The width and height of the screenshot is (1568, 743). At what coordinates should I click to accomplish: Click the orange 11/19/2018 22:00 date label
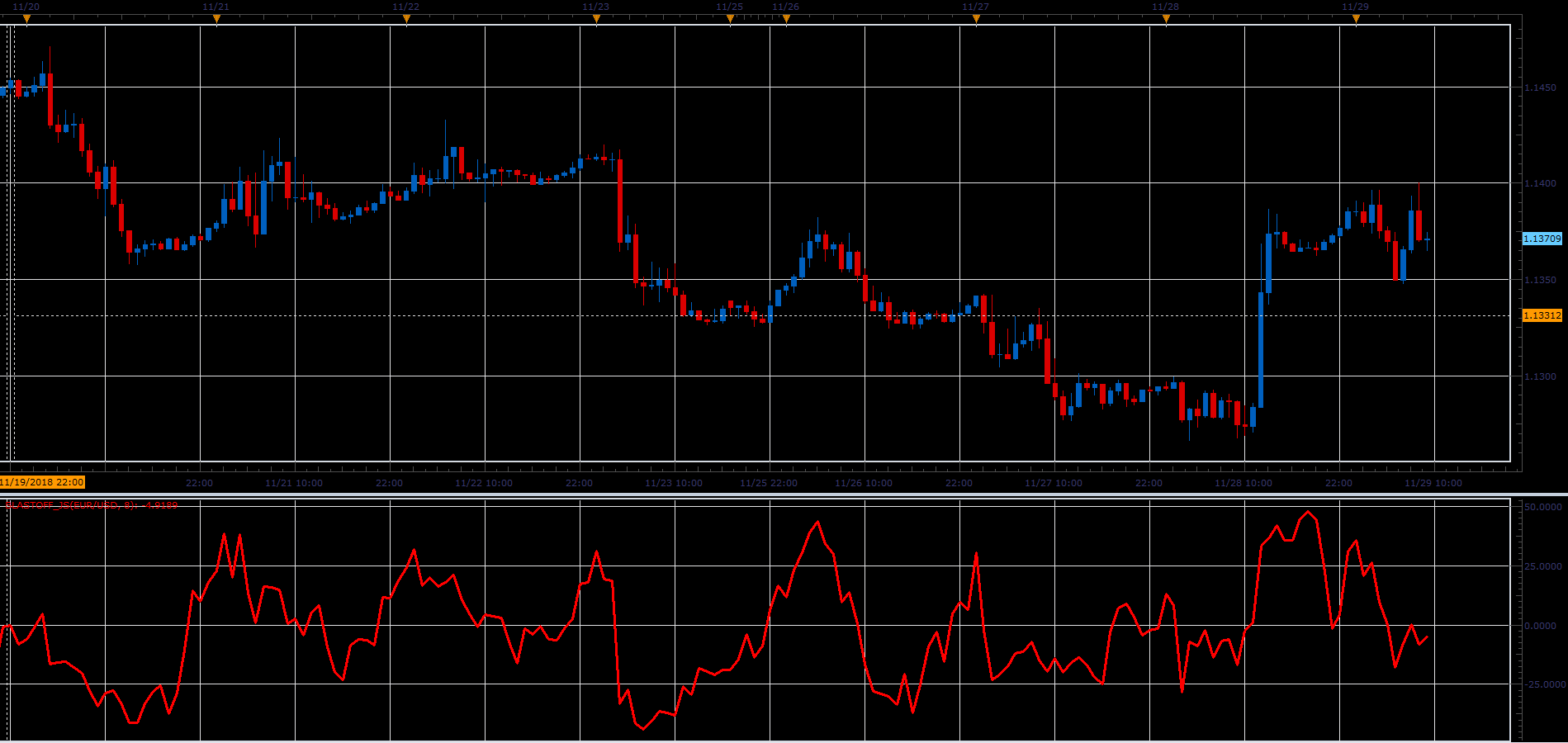(42, 482)
